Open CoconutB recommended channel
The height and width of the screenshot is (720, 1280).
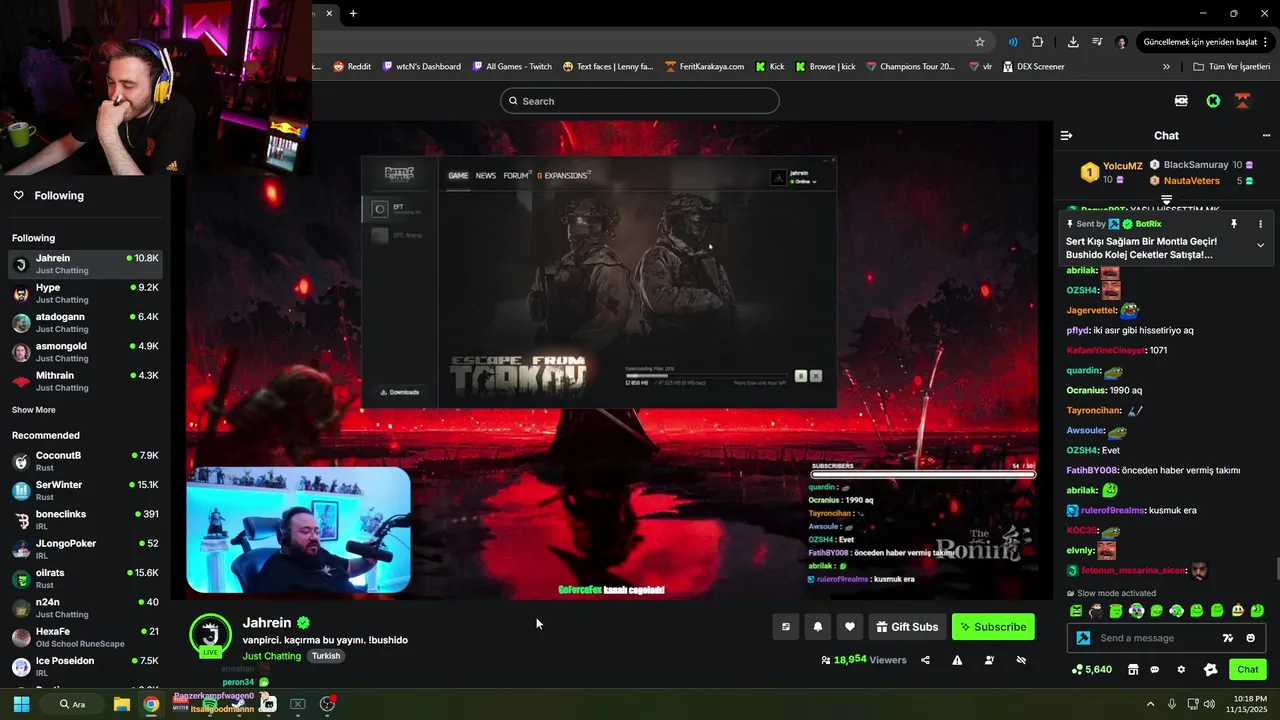pos(85,461)
